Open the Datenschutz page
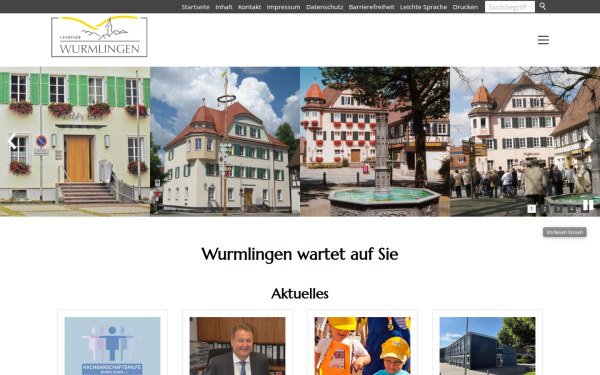 (x=324, y=7)
